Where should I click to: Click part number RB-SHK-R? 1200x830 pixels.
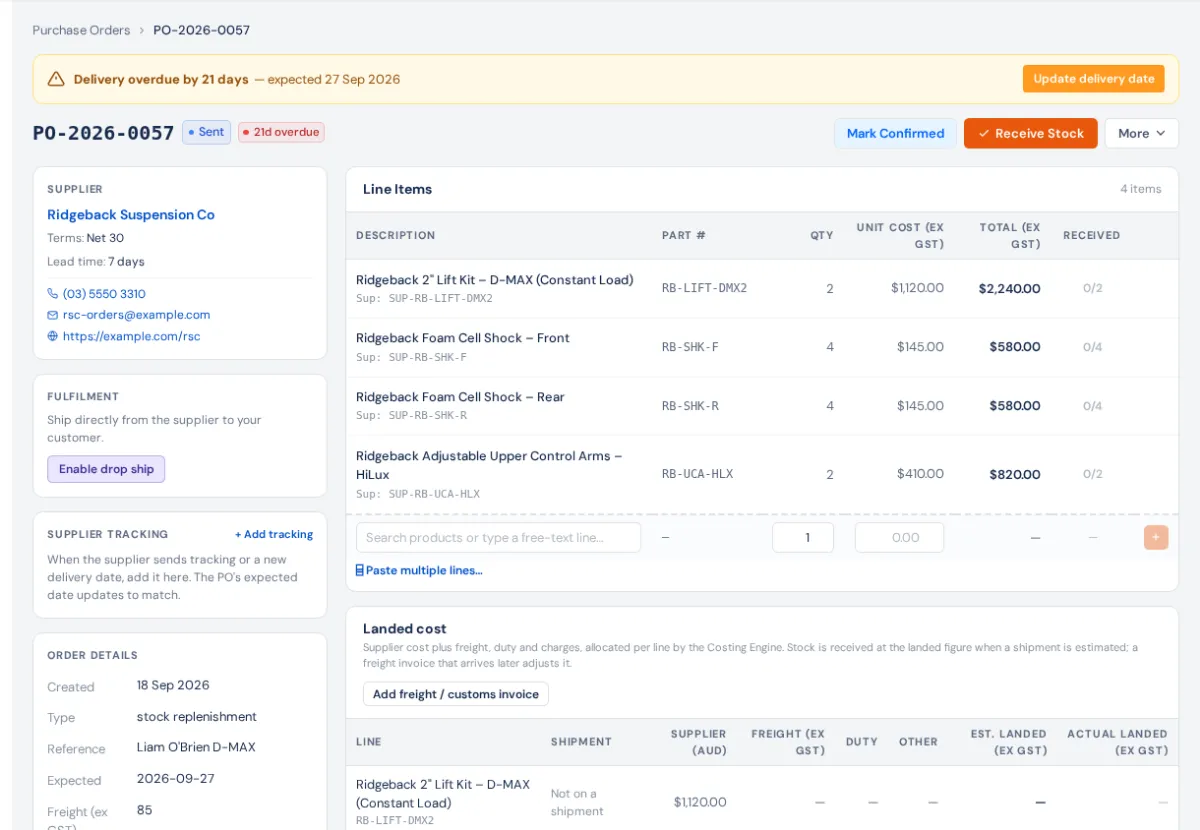(x=690, y=406)
